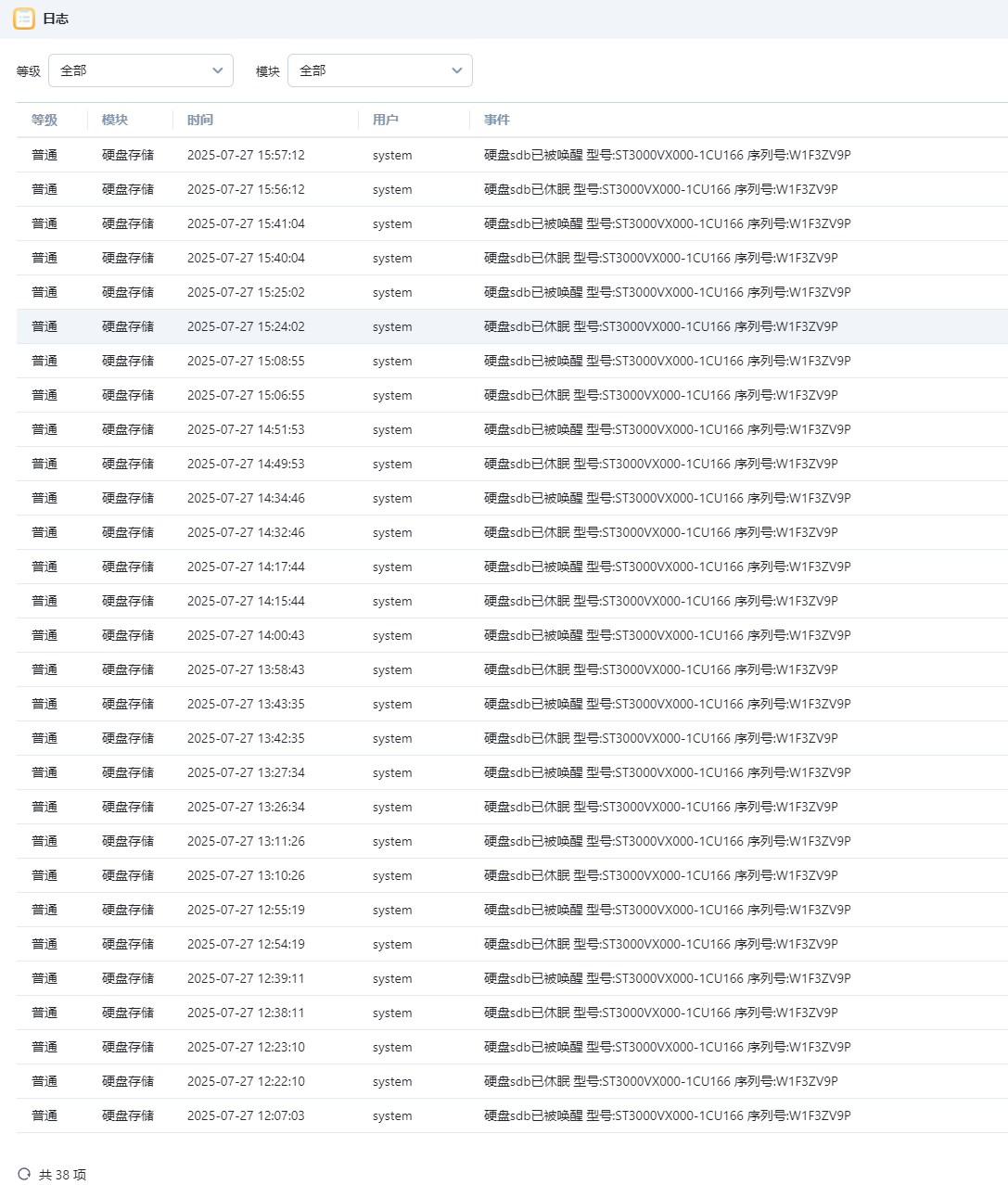This screenshot has height=1185, width=1008.
Task: Select the log row at 2025-07-27 15:56:12
Action: click(x=512, y=189)
